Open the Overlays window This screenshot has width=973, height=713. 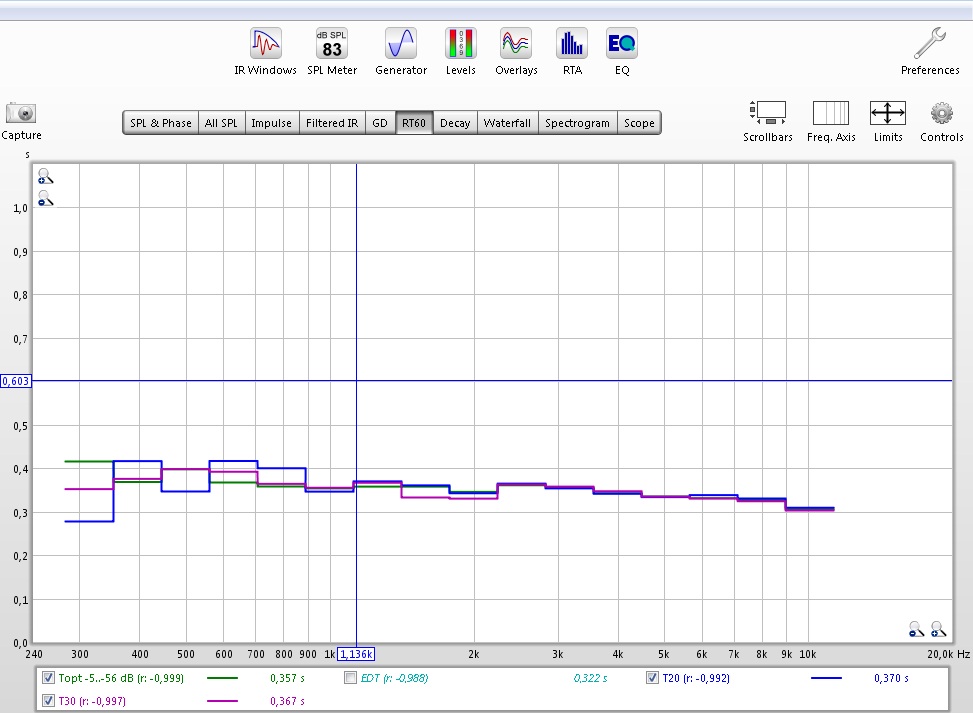click(x=516, y=44)
